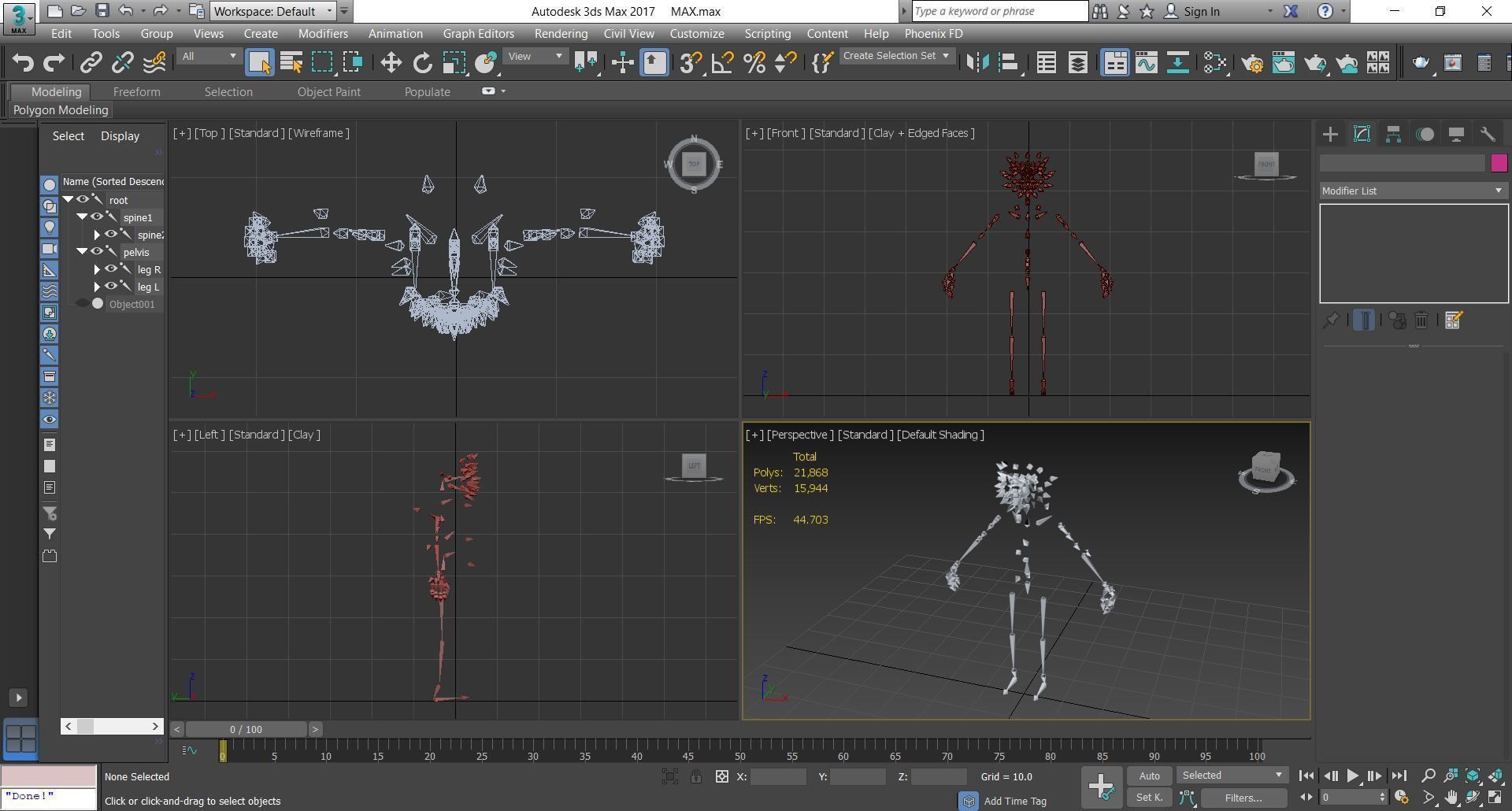1512x811 pixels.
Task: Open the Align tool
Action: (x=1009, y=63)
